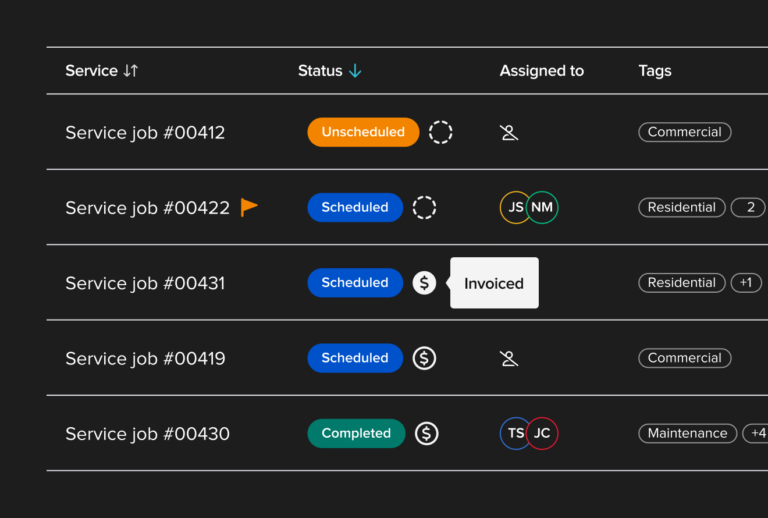768x518 pixels.
Task: Select the NM assignee avatar
Action: pyautogui.click(x=542, y=208)
